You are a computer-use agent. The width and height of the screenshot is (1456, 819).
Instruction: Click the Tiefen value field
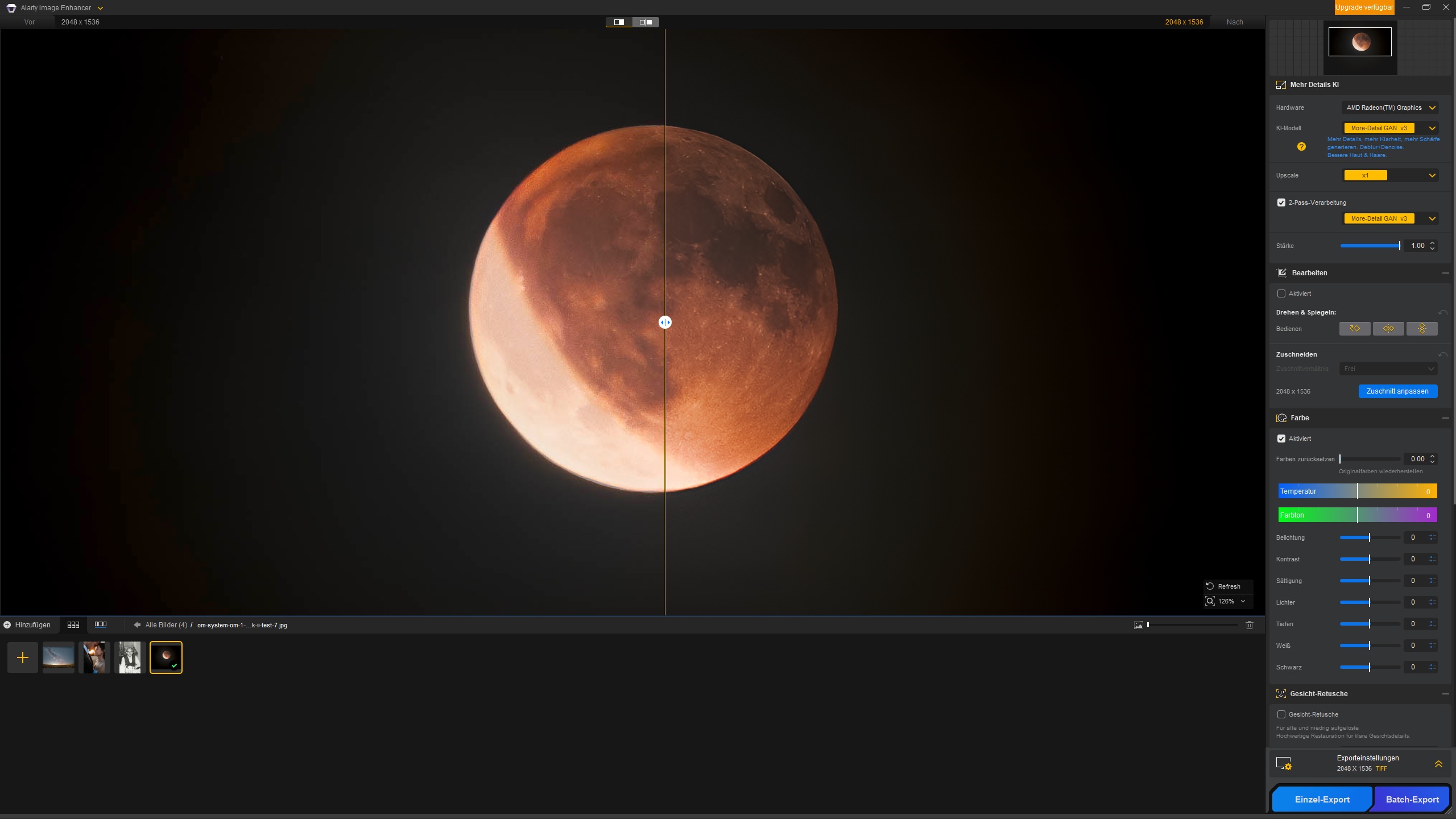[1414, 624]
